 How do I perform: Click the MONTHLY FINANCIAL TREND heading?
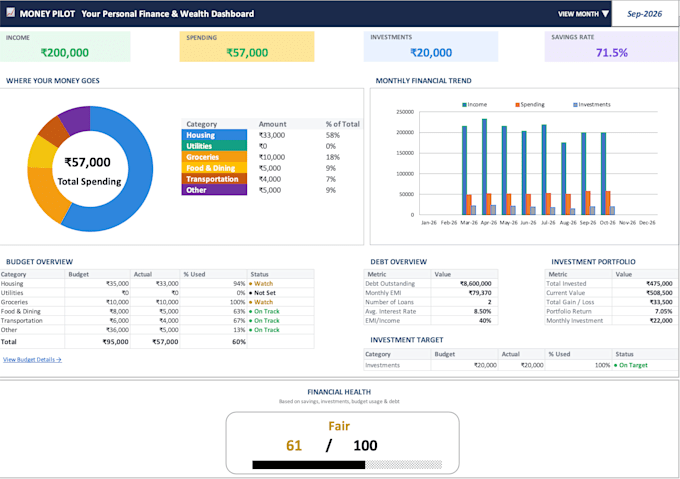pos(423,81)
